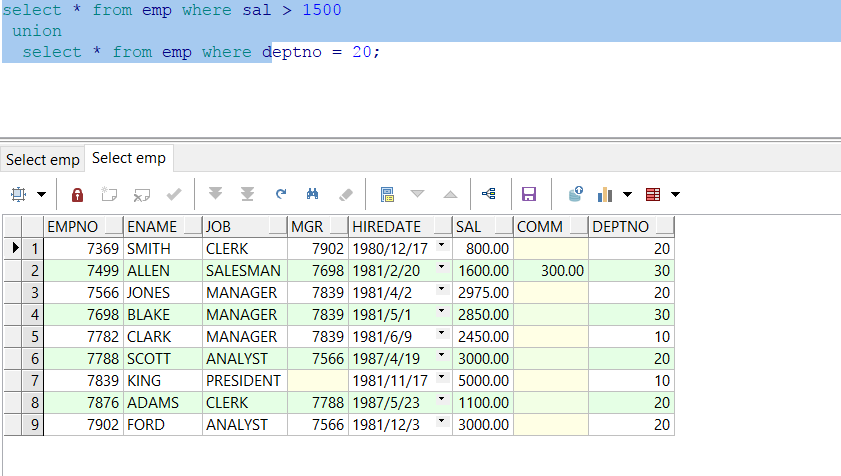Click the HIREDATE column header
This screenshot has height=476, width=841.
tap(401, 226)
